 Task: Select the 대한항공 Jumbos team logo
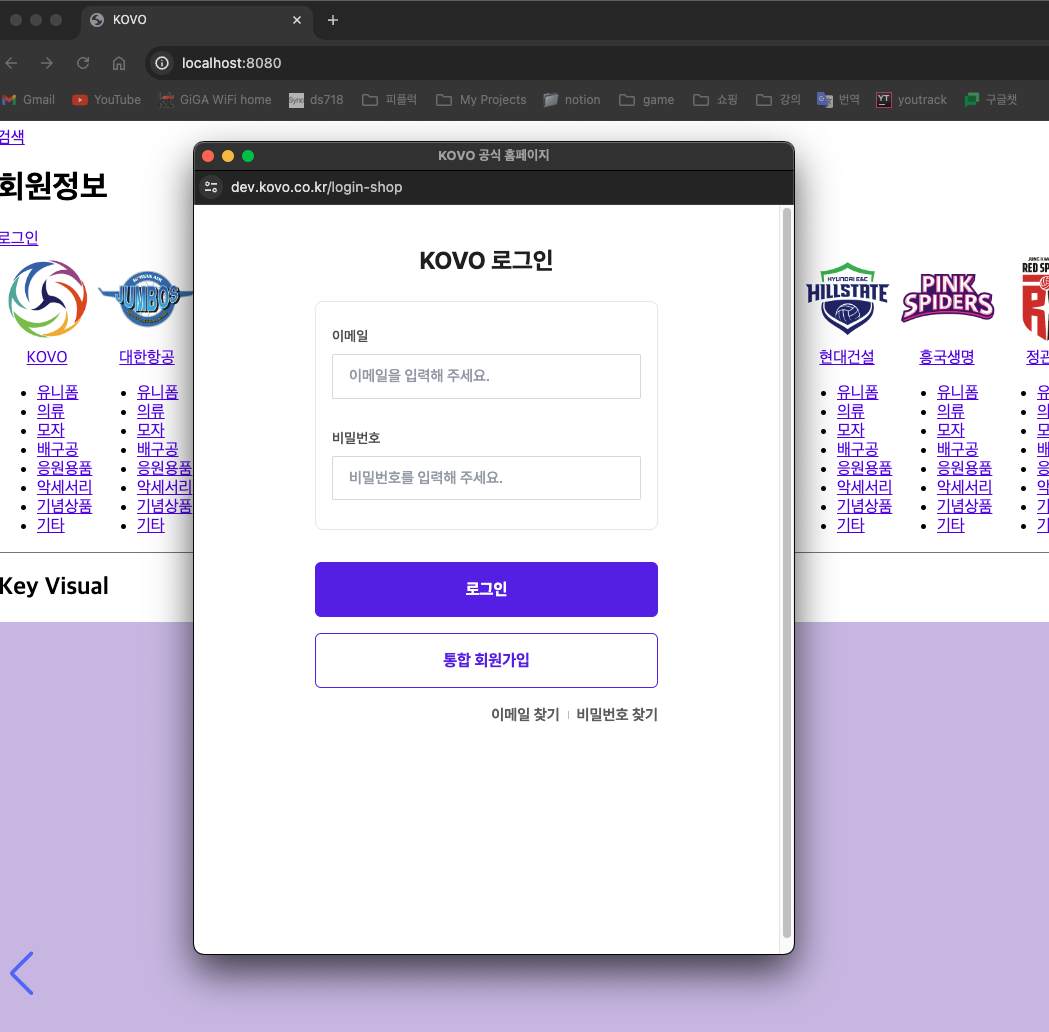click(x=146, y=297)
